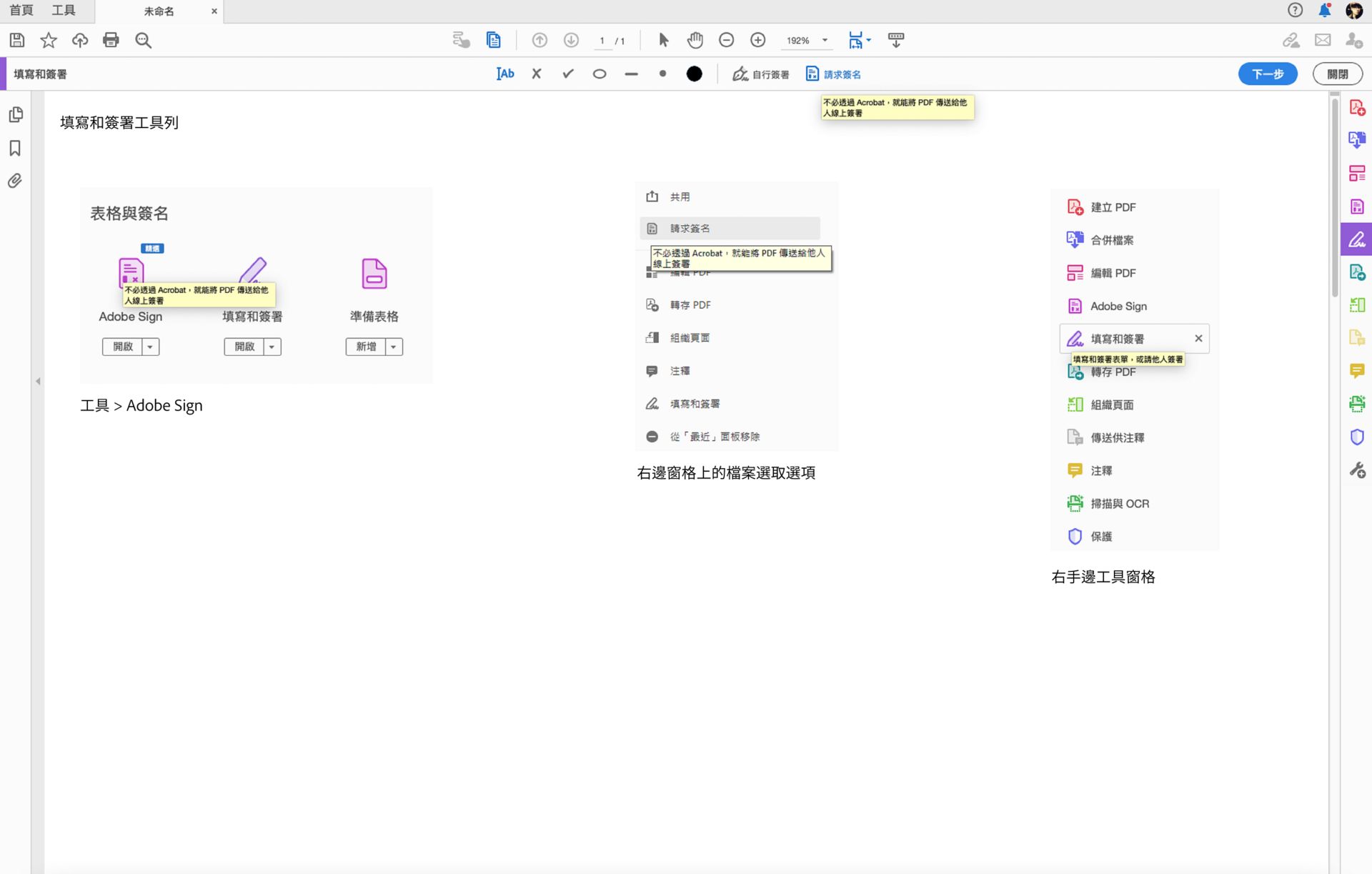Open the bookmarks panel icon
This screenshot has height=874, width=1372.
click(x=15, y=148)
